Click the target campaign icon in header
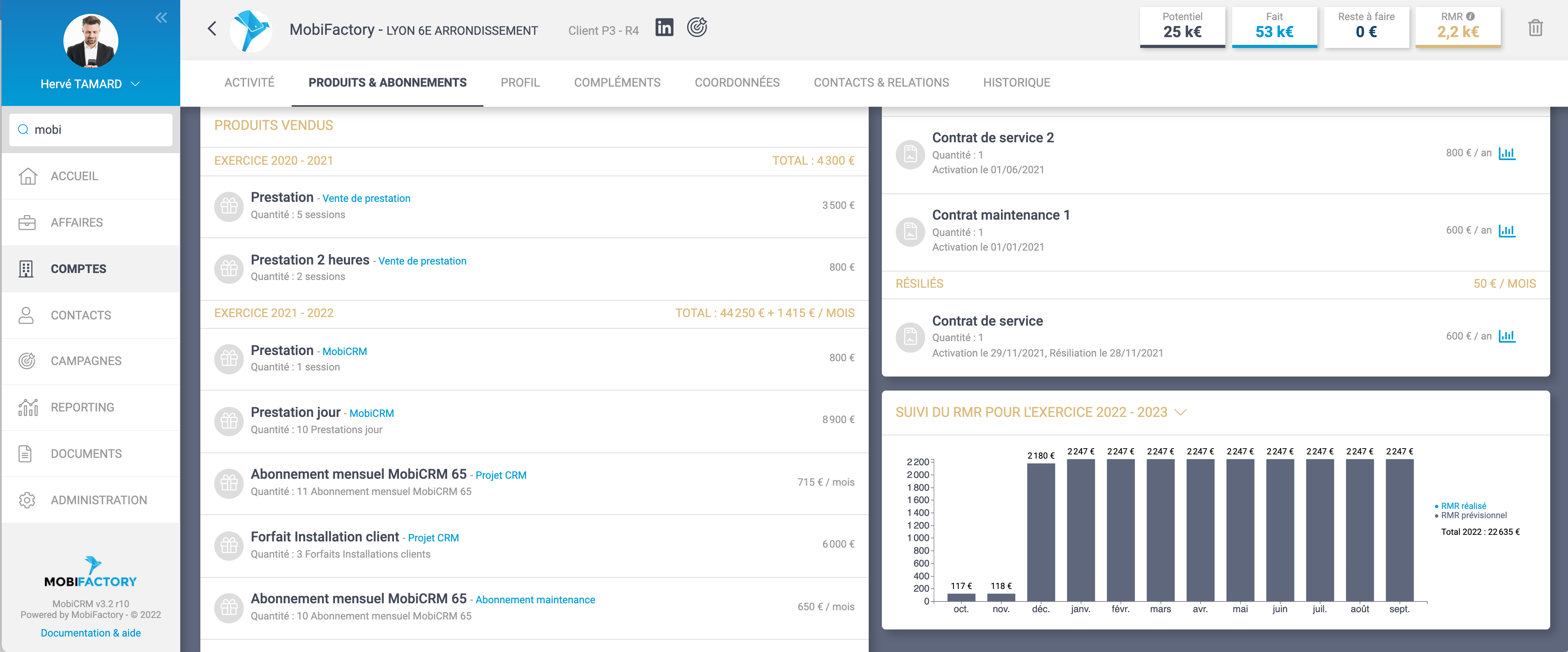 tap(697, 27)
